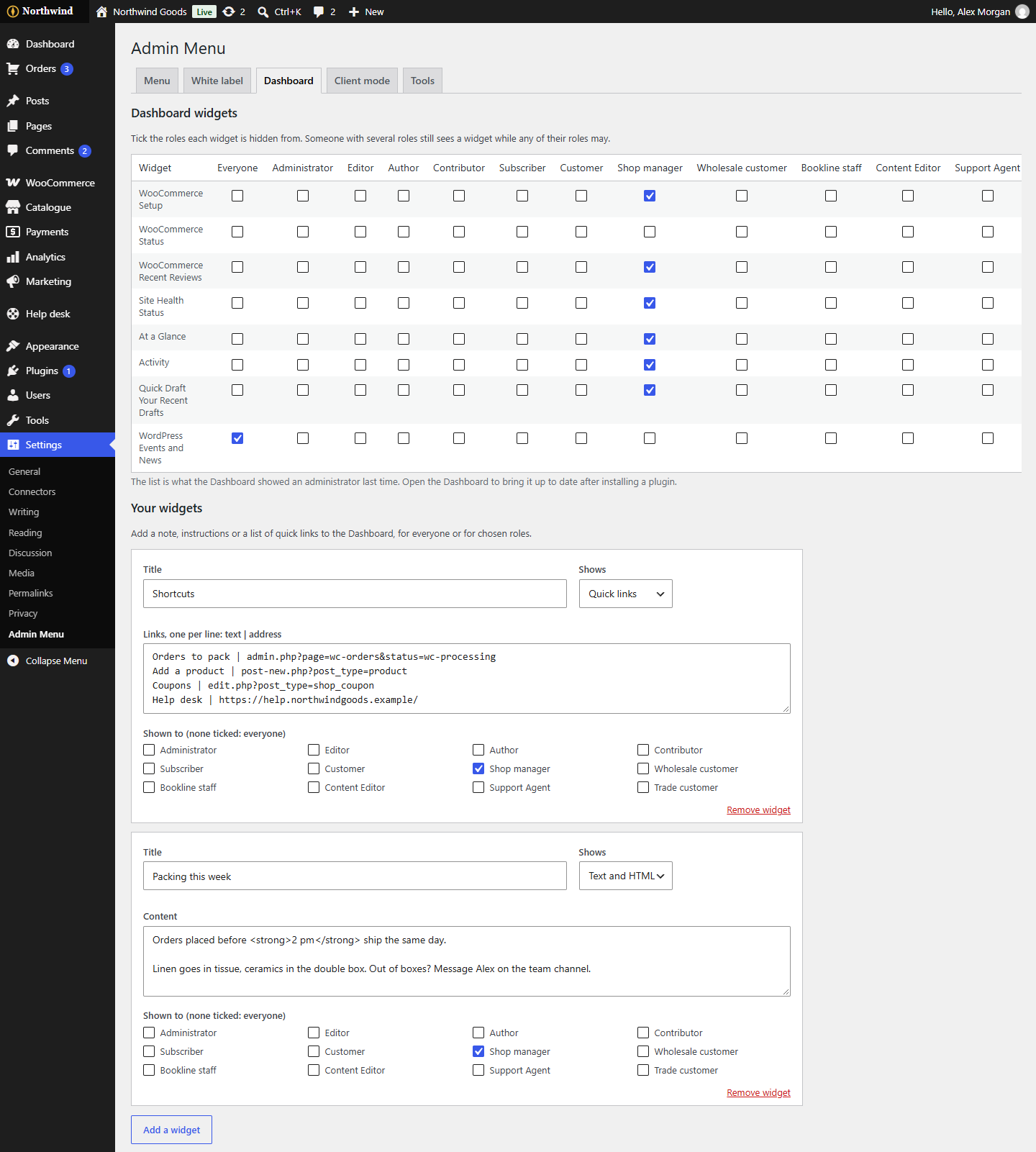Click the Posts pin icon
Viewport: 1036px width, 1152px height.
tap(13, 101)
